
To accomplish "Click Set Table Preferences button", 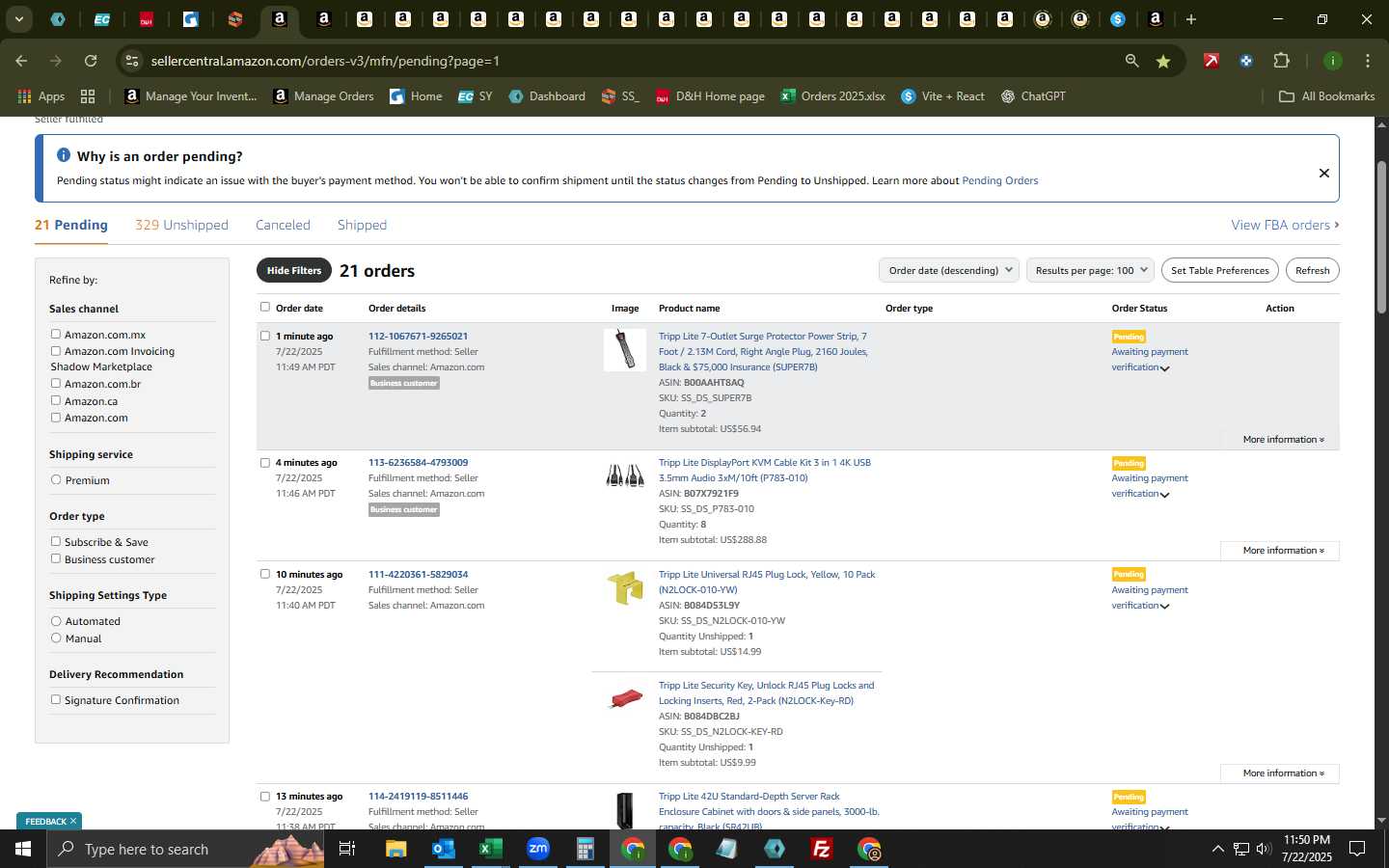I will (1219, 270).
